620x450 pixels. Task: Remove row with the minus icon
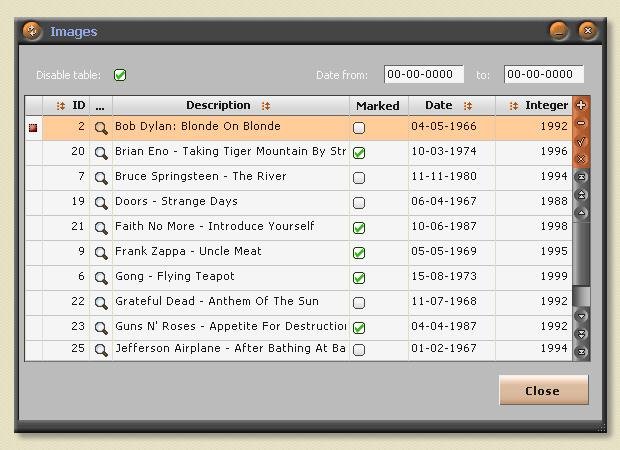581,123
